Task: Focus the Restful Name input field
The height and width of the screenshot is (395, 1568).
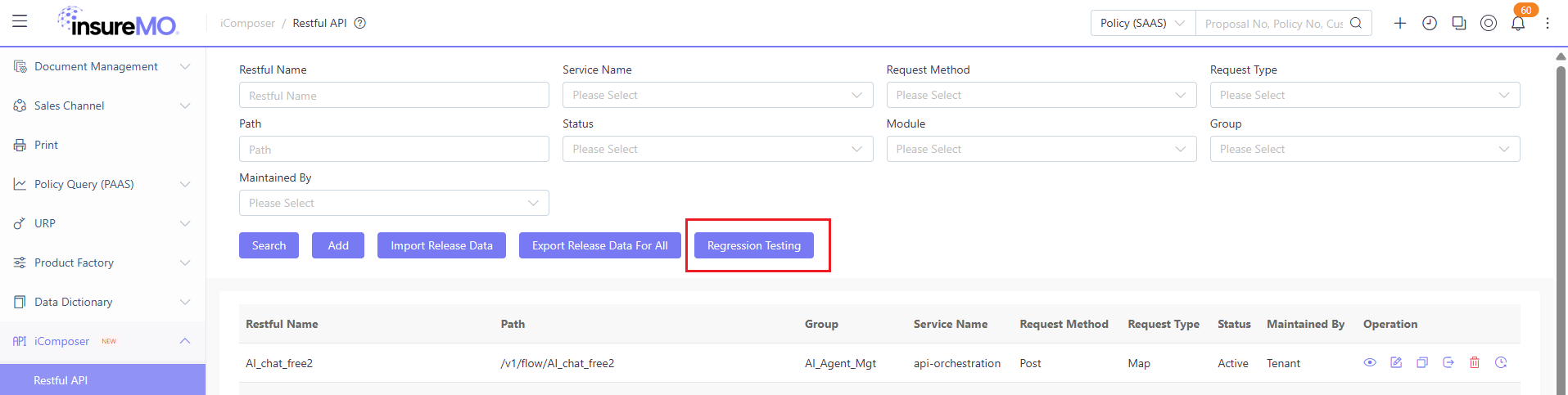Action: pyautogui.click(x=394, y=95)
